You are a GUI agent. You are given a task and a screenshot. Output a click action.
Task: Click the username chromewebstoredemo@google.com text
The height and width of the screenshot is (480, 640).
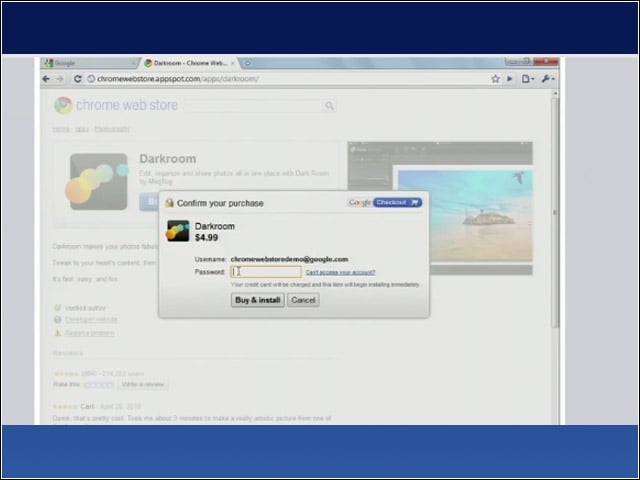click(289, 259)
